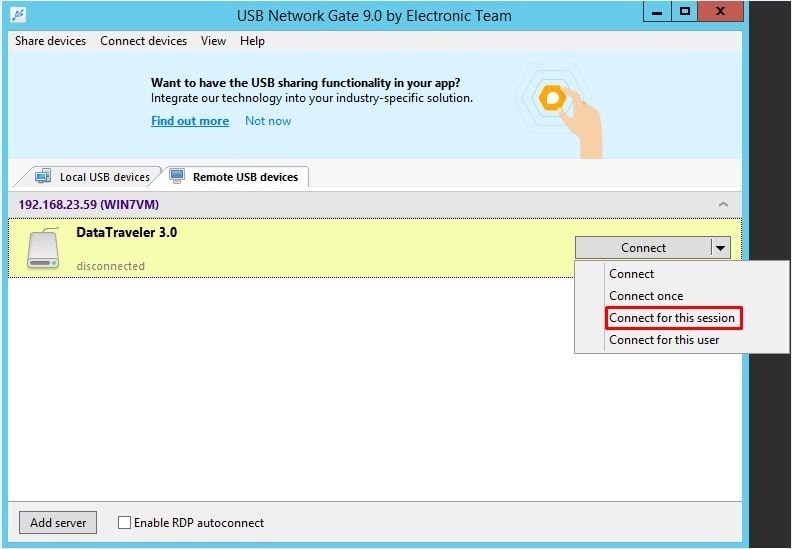Click the disconnected status text
This screenshot has width=792, height=549.
[111, 266]
